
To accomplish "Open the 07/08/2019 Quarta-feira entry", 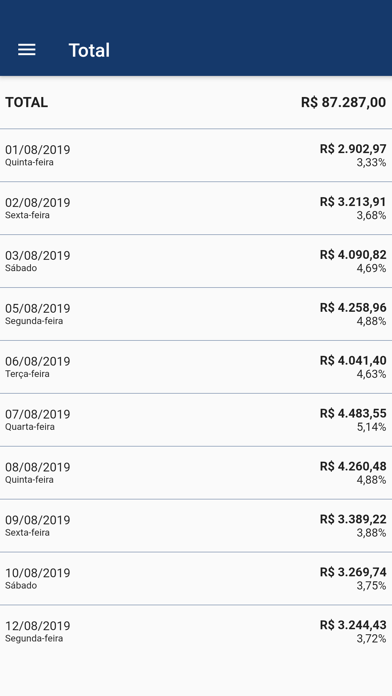I will (x=196, y=419).
